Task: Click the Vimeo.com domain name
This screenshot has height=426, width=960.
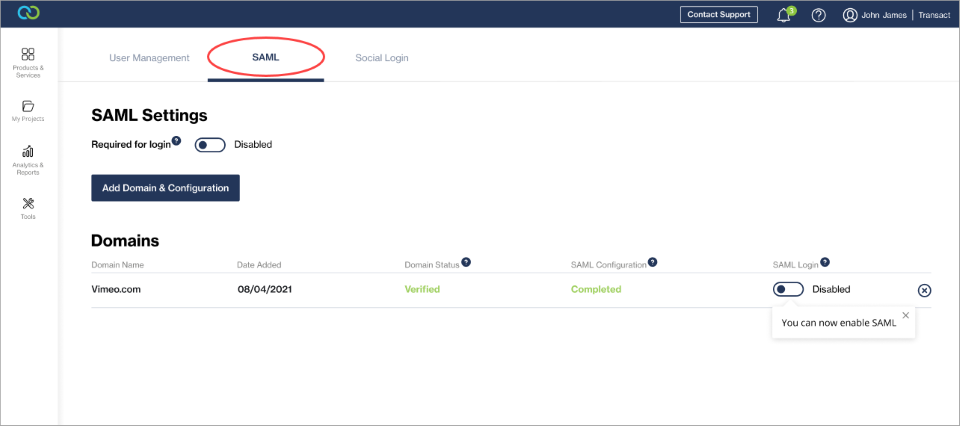Action: [x=116, y=290]
